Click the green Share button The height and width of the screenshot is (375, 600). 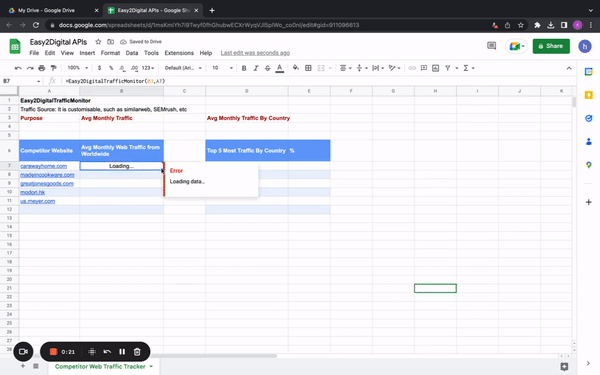click(x=551, y=46)
